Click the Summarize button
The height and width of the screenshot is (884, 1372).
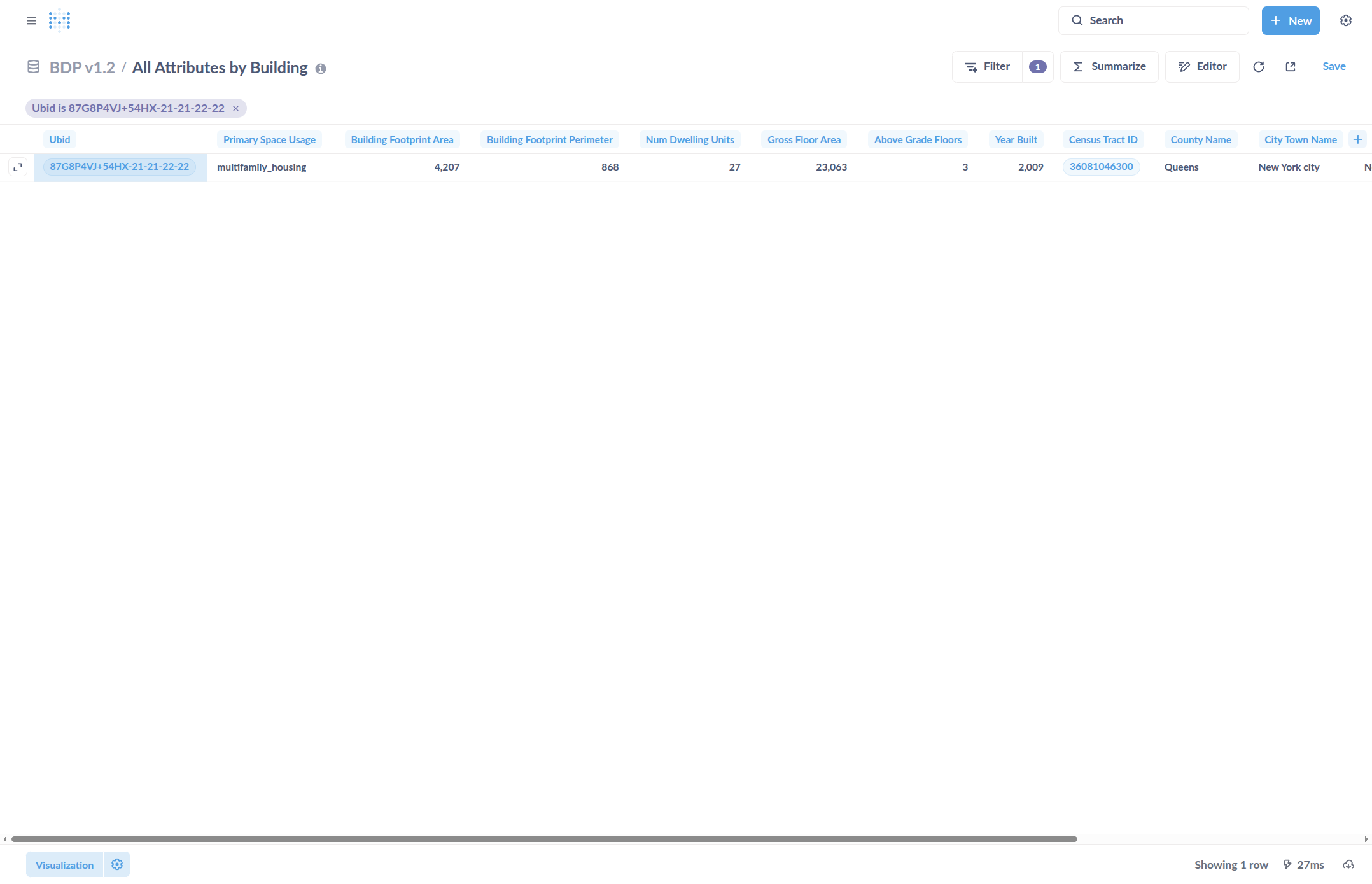click(1109, 67)
